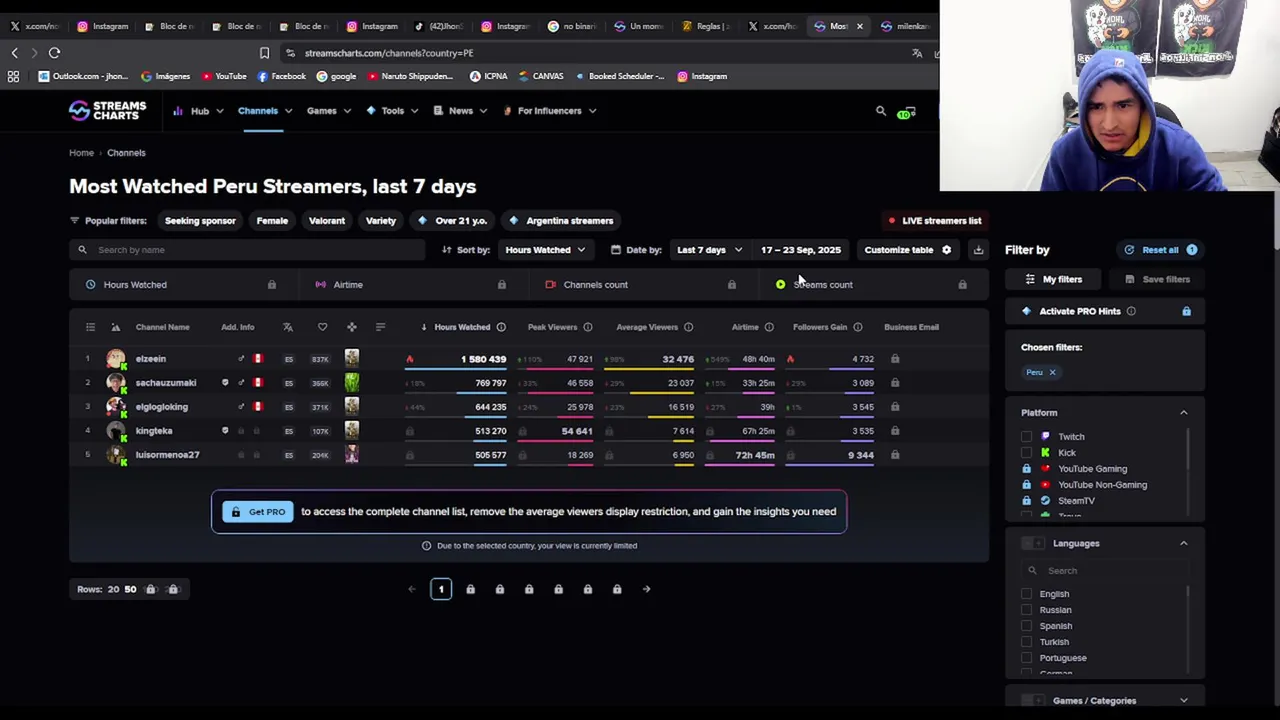The image size is (1280, 720).
Task: Switch to the Save filters tab
Action: [1157, 280]
